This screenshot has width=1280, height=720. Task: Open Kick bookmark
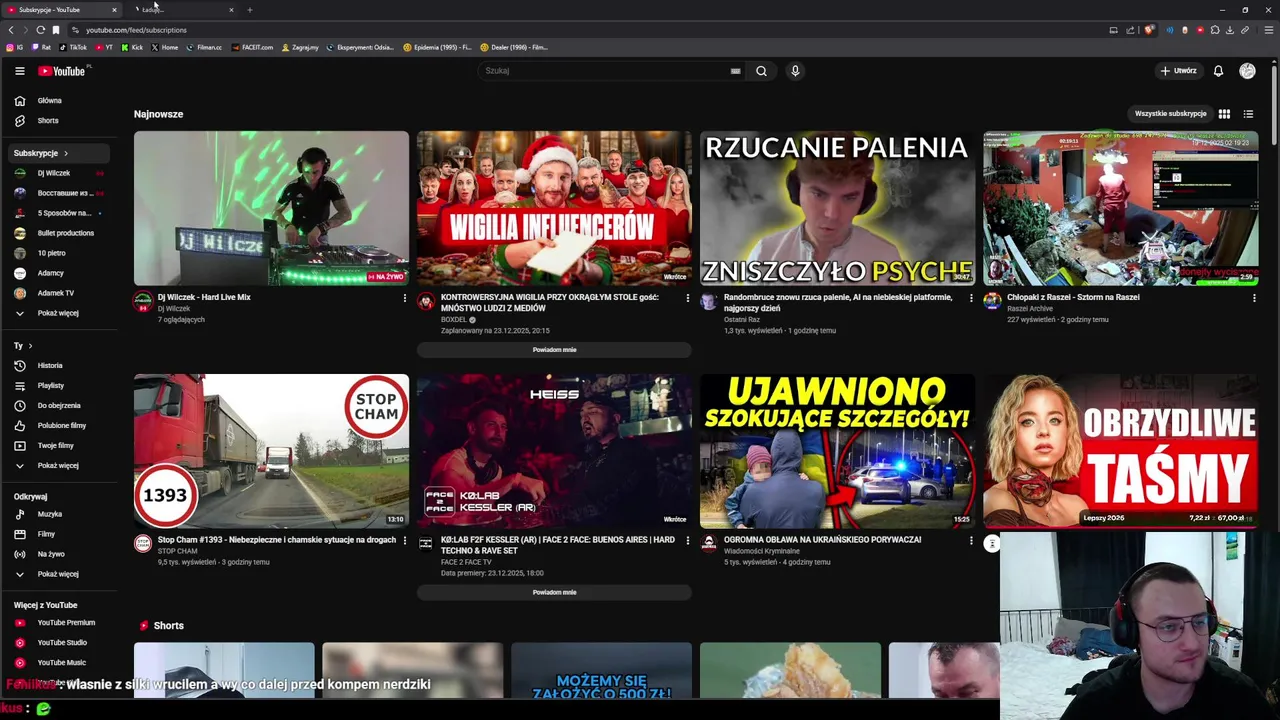pos(133,47)
